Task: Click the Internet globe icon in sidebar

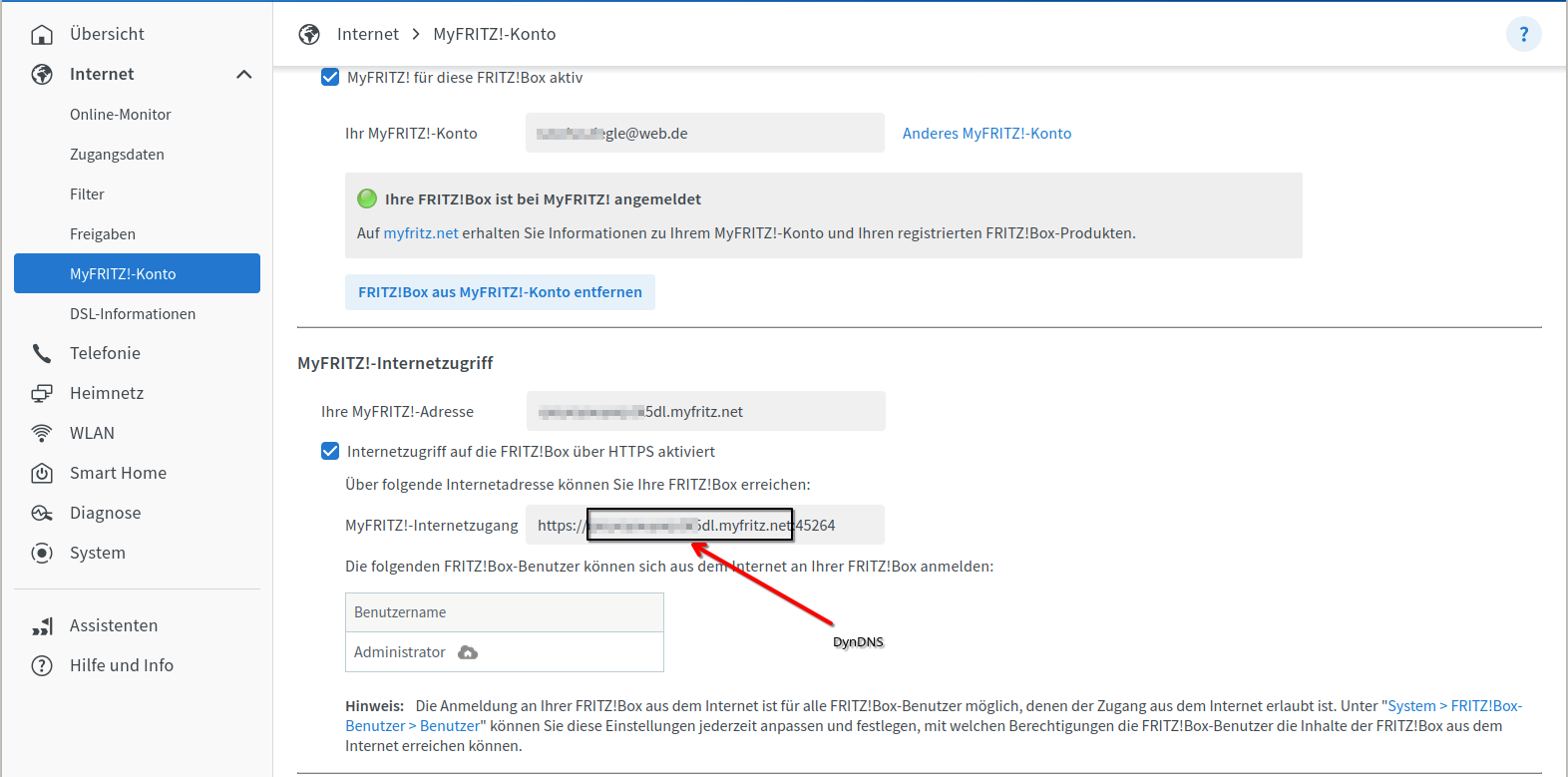Action: tap(42, 75)
